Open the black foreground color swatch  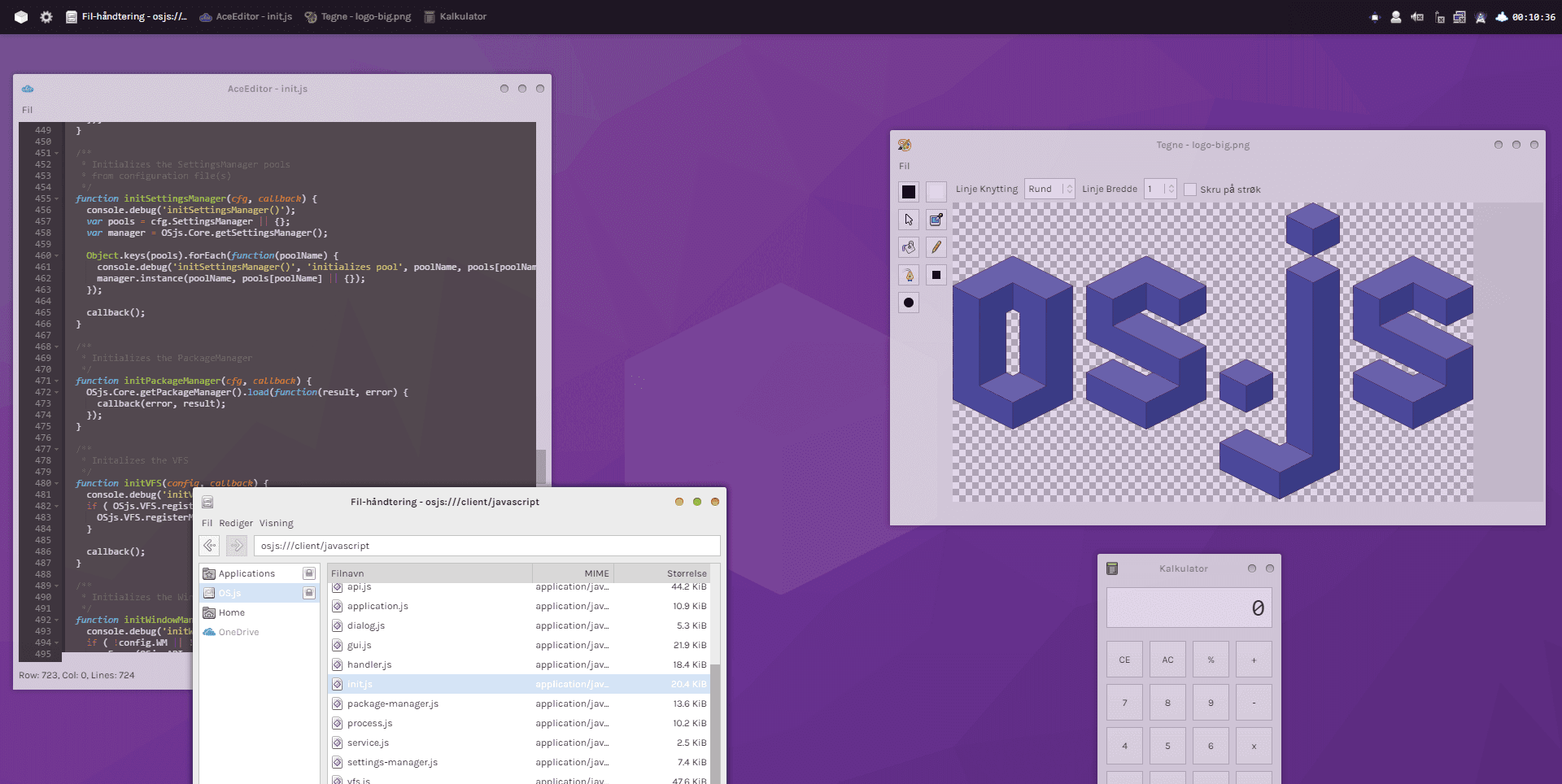point(909,192)
